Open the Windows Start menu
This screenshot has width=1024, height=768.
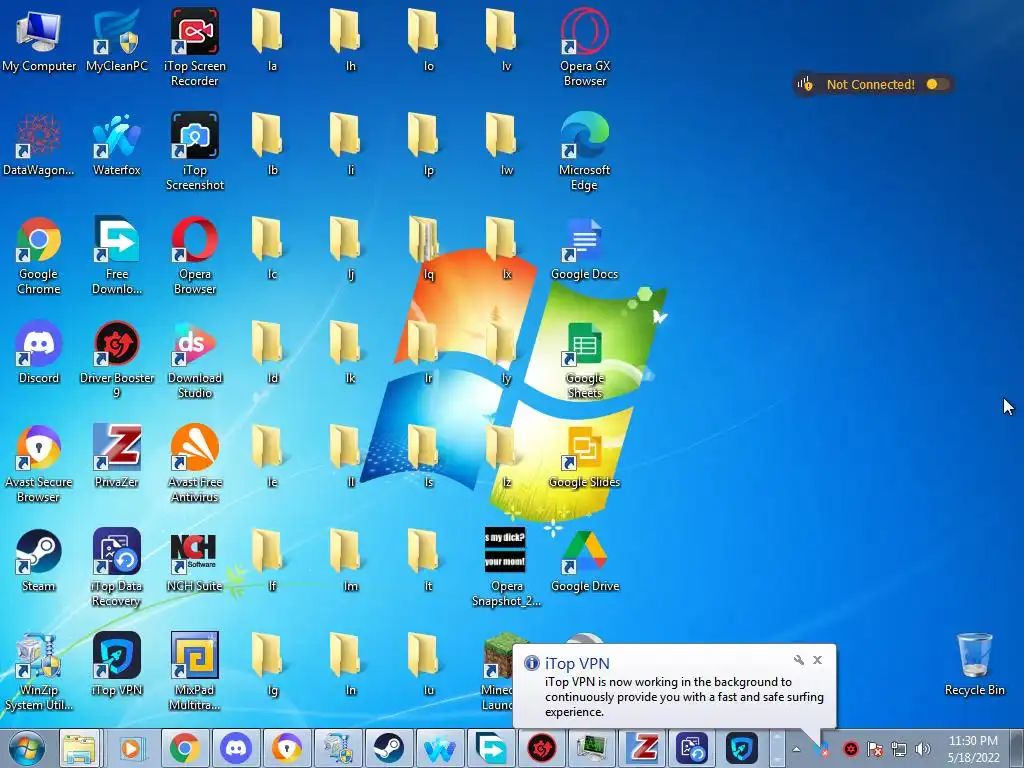pos(27,749)
